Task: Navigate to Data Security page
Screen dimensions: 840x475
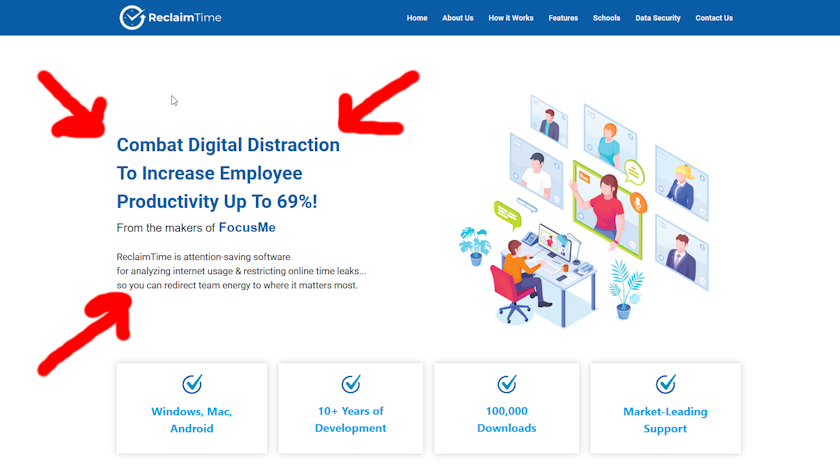Action: pyautogui.click(x=658, y=18)
